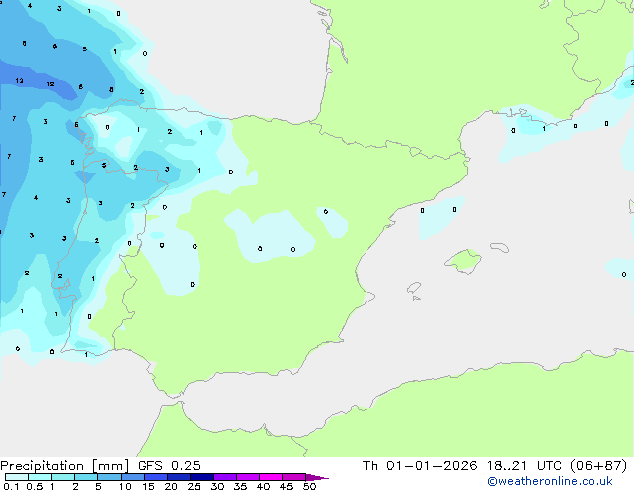Click the '(06+87)' run label
The image size is (634, 490).
pyautogui.click(x=598, y=466)
